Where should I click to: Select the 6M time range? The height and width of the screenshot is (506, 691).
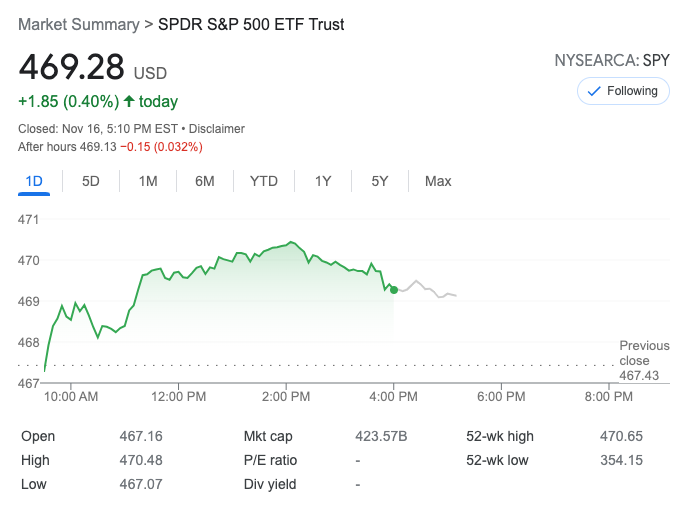(x=205, y=181)
